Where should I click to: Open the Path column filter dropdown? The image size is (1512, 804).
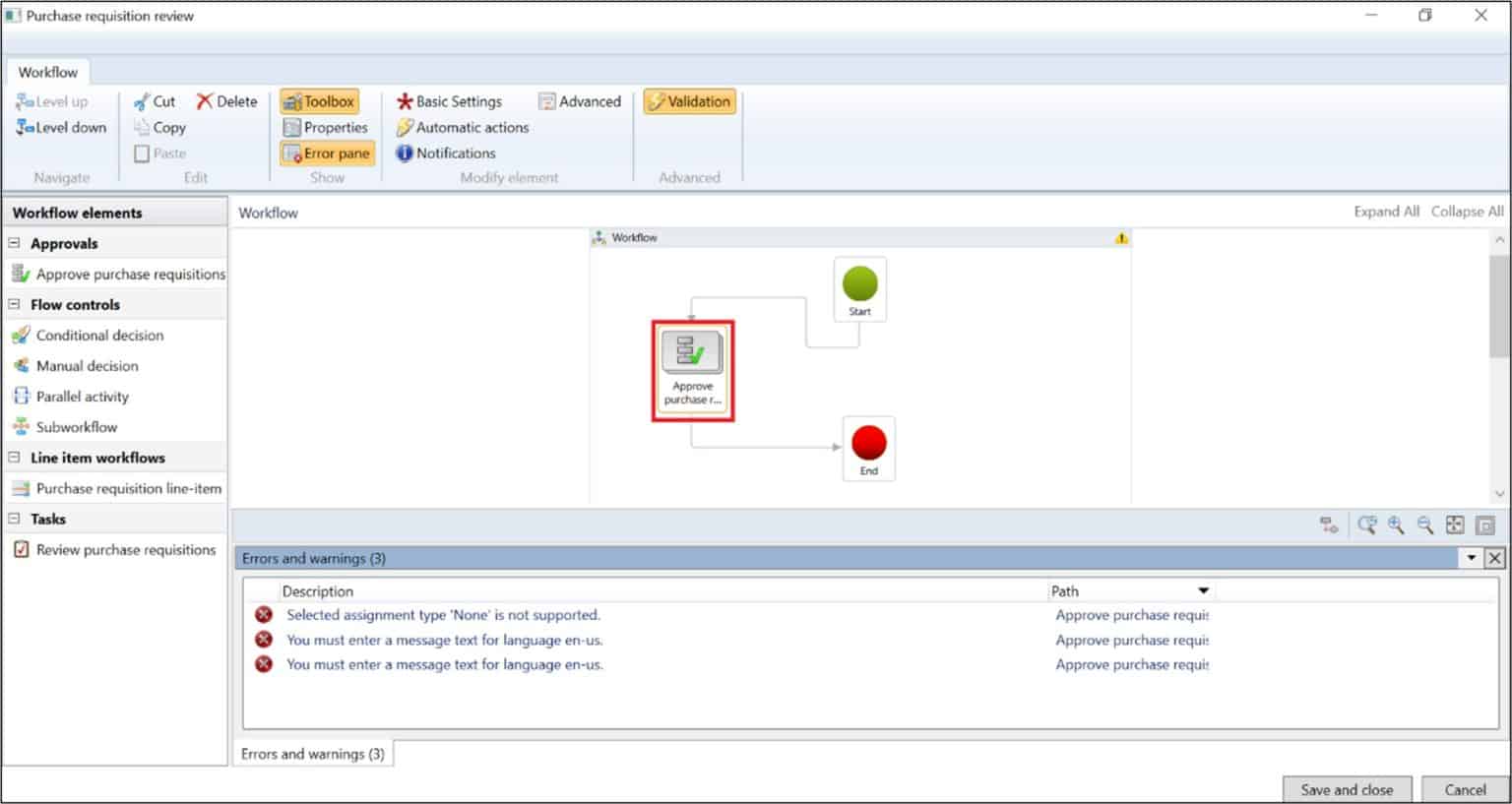point(1202,590)
